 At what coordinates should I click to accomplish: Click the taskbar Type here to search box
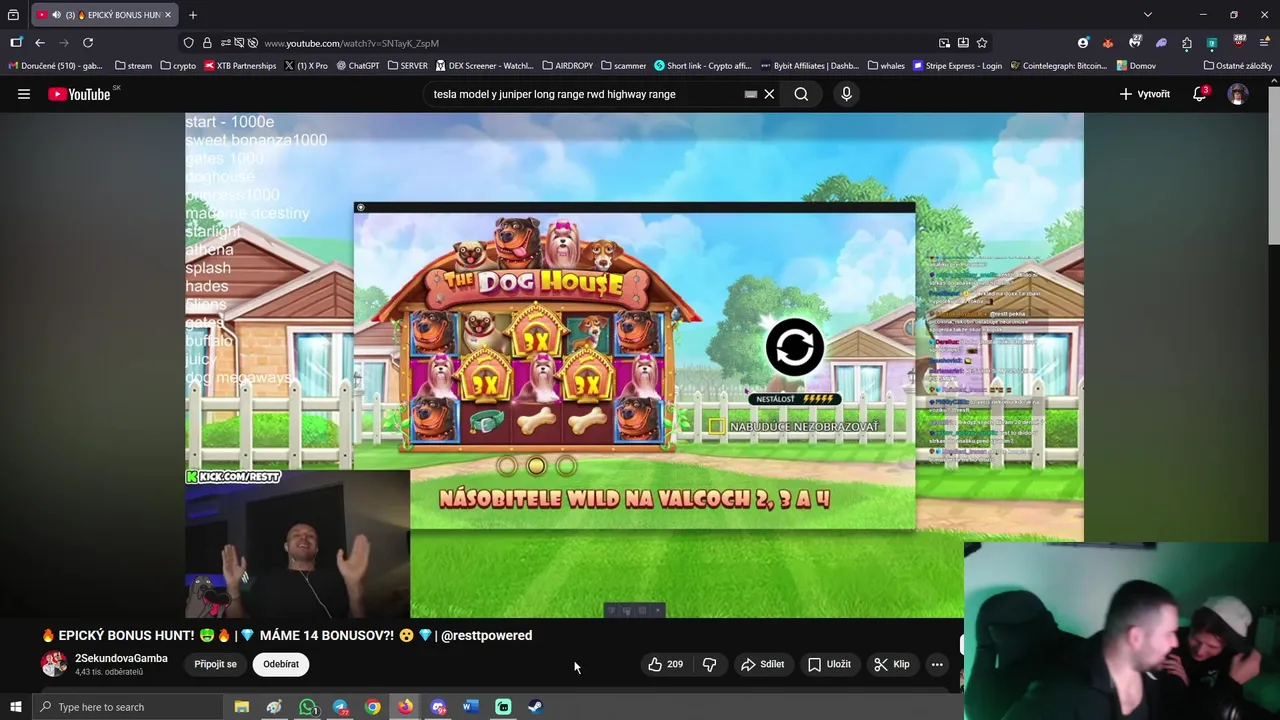pyautogui.click(x=127, y=707)
